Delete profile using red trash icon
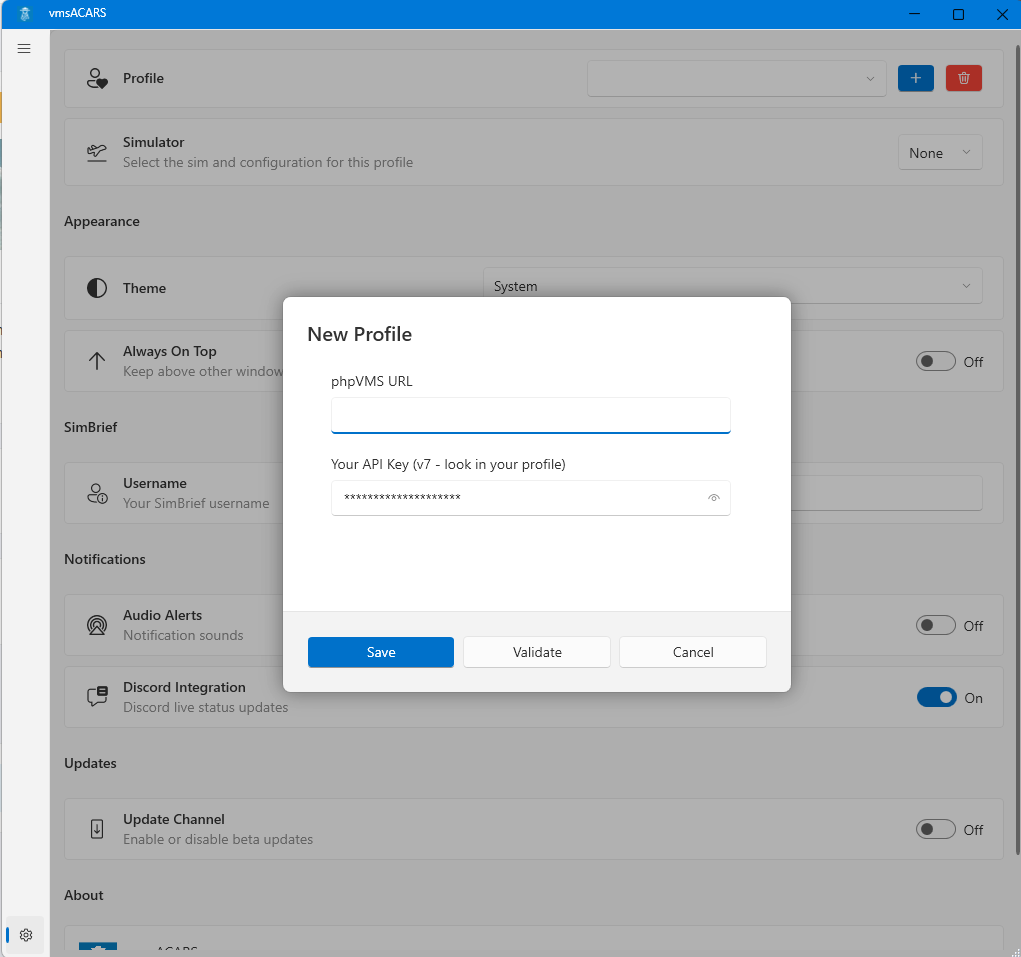The width and height of the screenshot is (1021, 957). tap(963, 79)
